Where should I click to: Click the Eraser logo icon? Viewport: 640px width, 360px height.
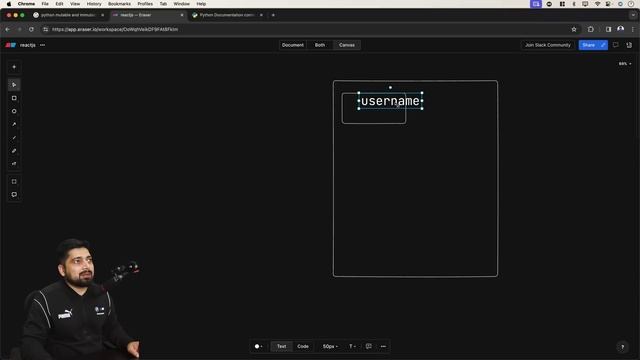11,45
